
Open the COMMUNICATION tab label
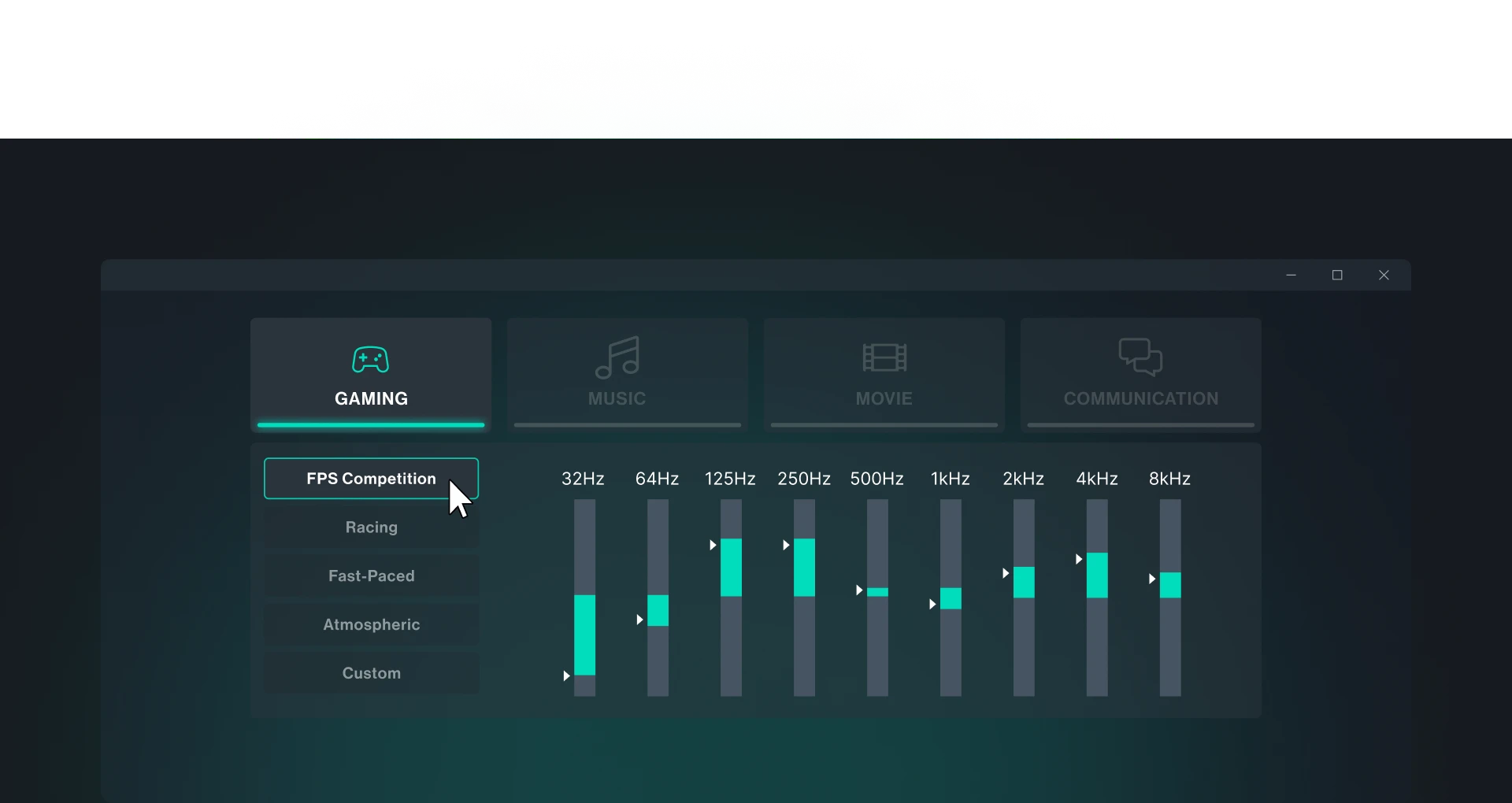coord(1141,398)
